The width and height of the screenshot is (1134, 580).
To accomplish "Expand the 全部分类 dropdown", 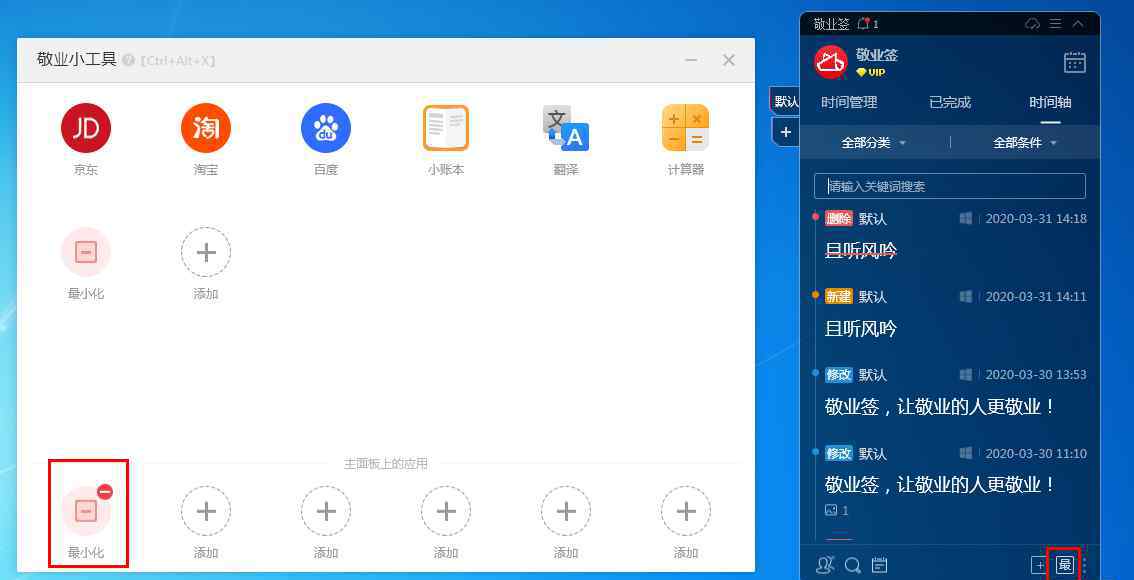I will pos(874,142).
